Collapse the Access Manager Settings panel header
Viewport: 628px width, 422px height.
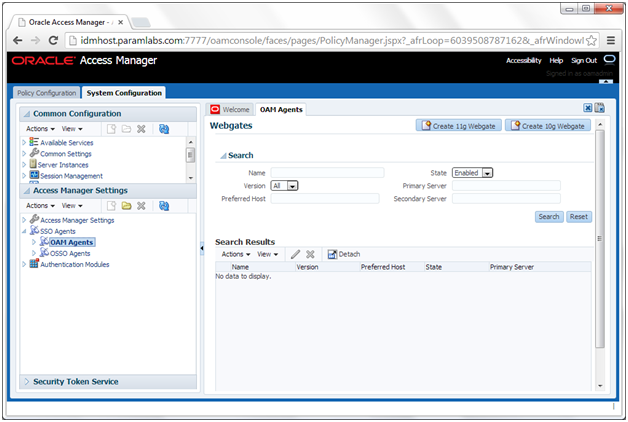click(27, 191)
